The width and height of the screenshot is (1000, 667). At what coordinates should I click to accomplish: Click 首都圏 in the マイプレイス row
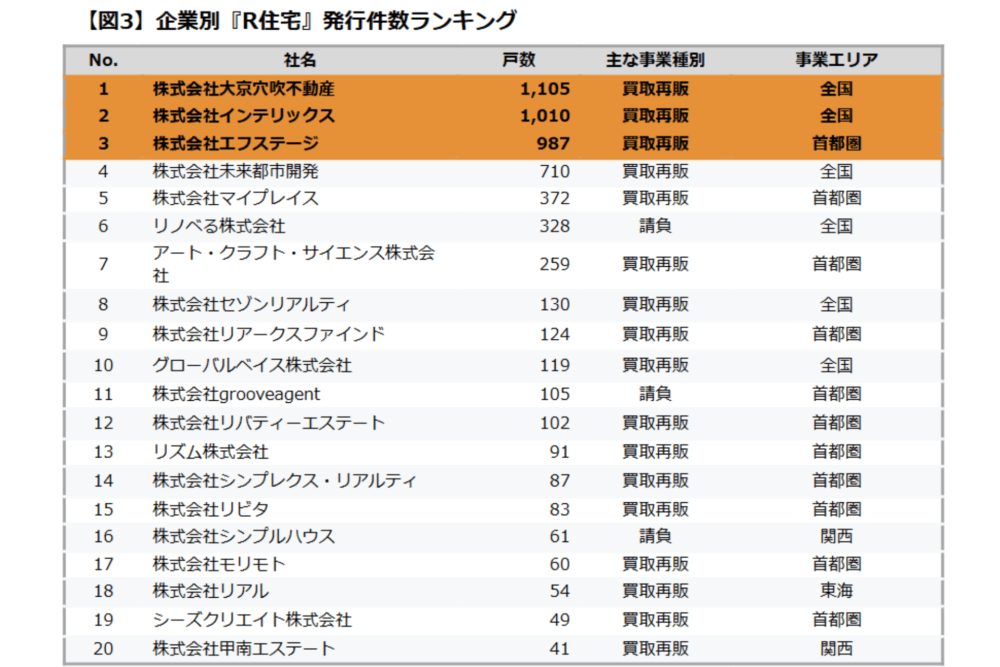[x=836, y=198]
